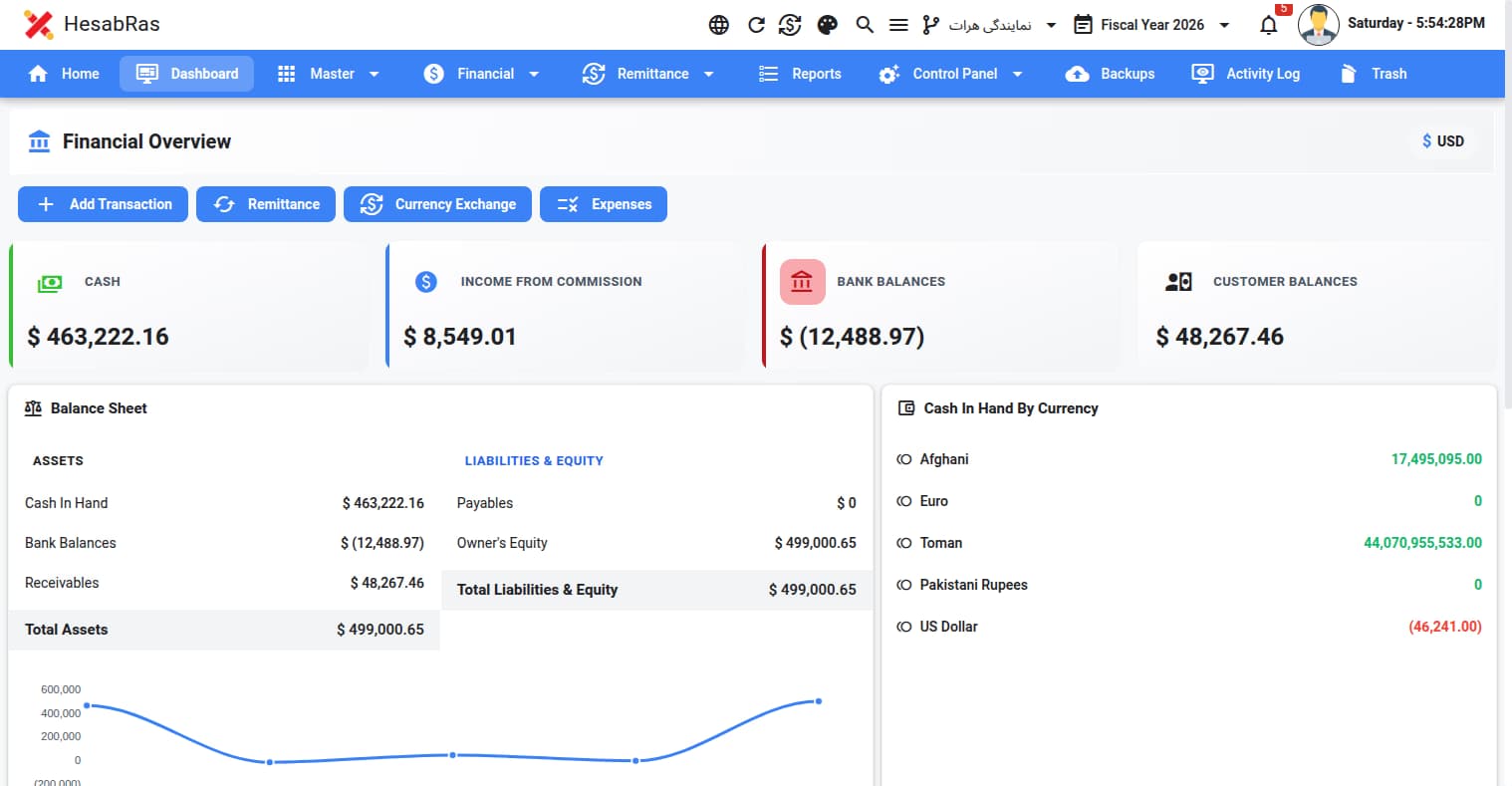Viewport: 1512px width, 786px height.
Task: Open the Fiscal Year 2026 dropdown
Action: (1152, 25)
